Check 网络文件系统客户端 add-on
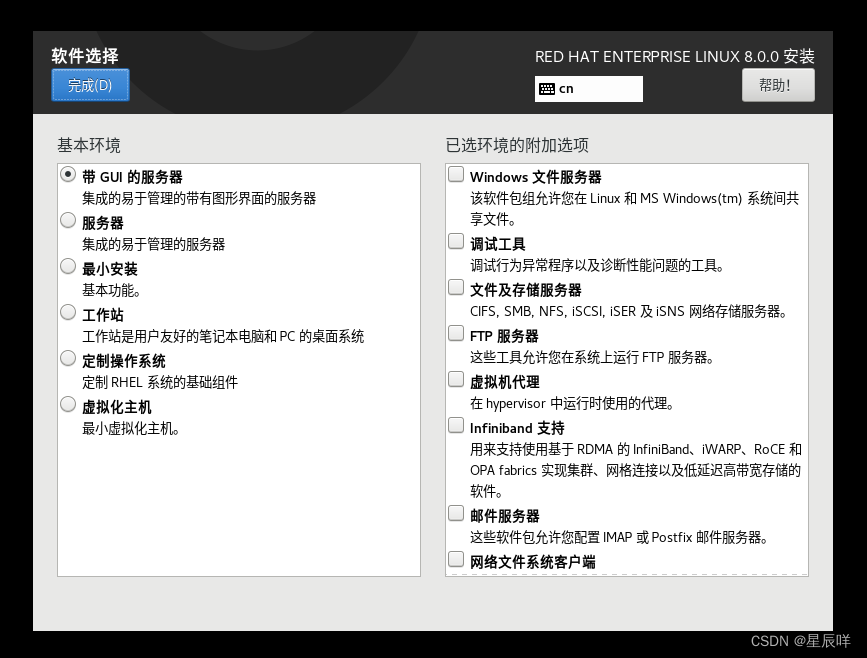867x658 pixels. pos(456,560)
